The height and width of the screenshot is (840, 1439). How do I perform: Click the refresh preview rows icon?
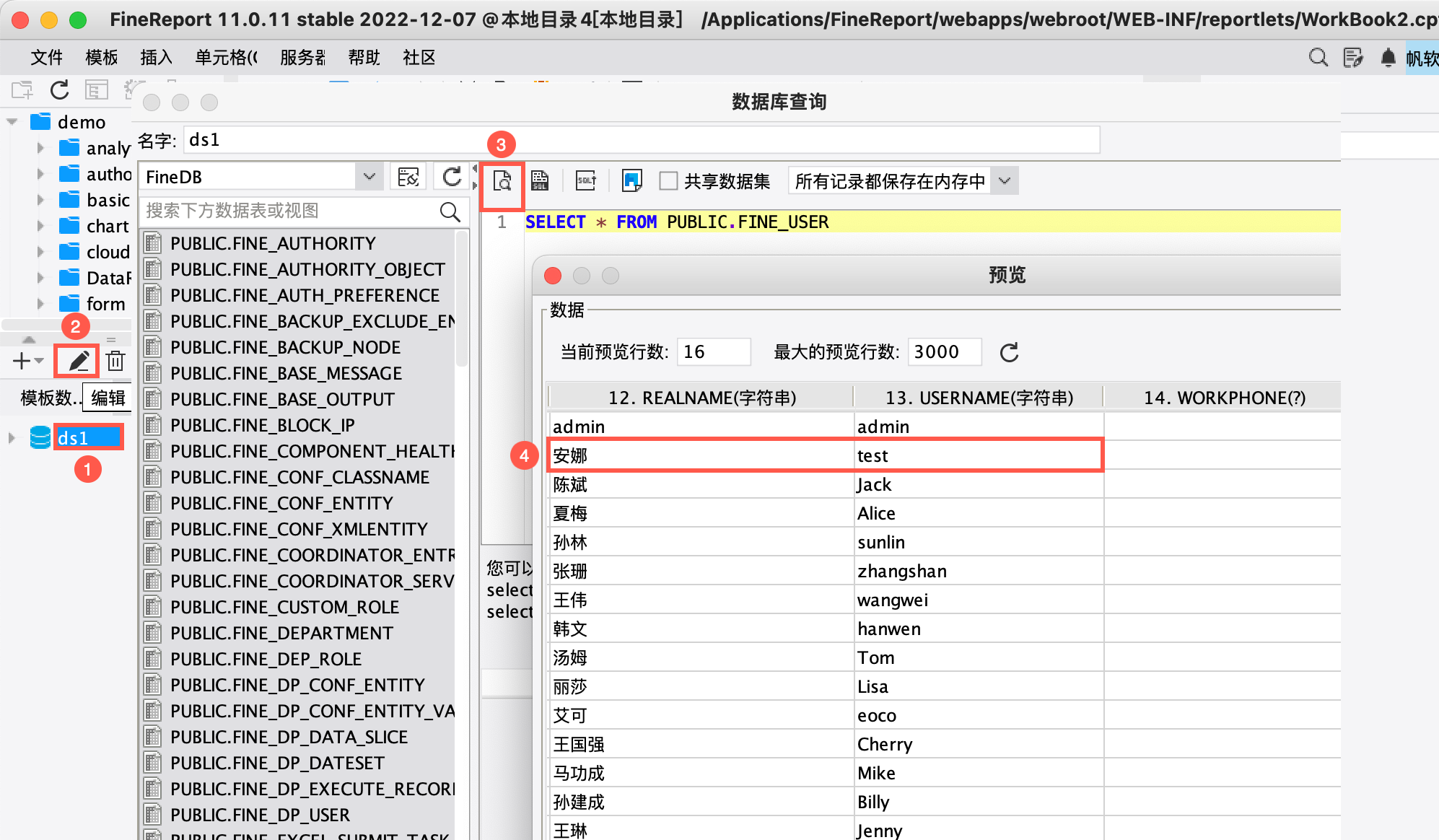(x=1009, y=352)
